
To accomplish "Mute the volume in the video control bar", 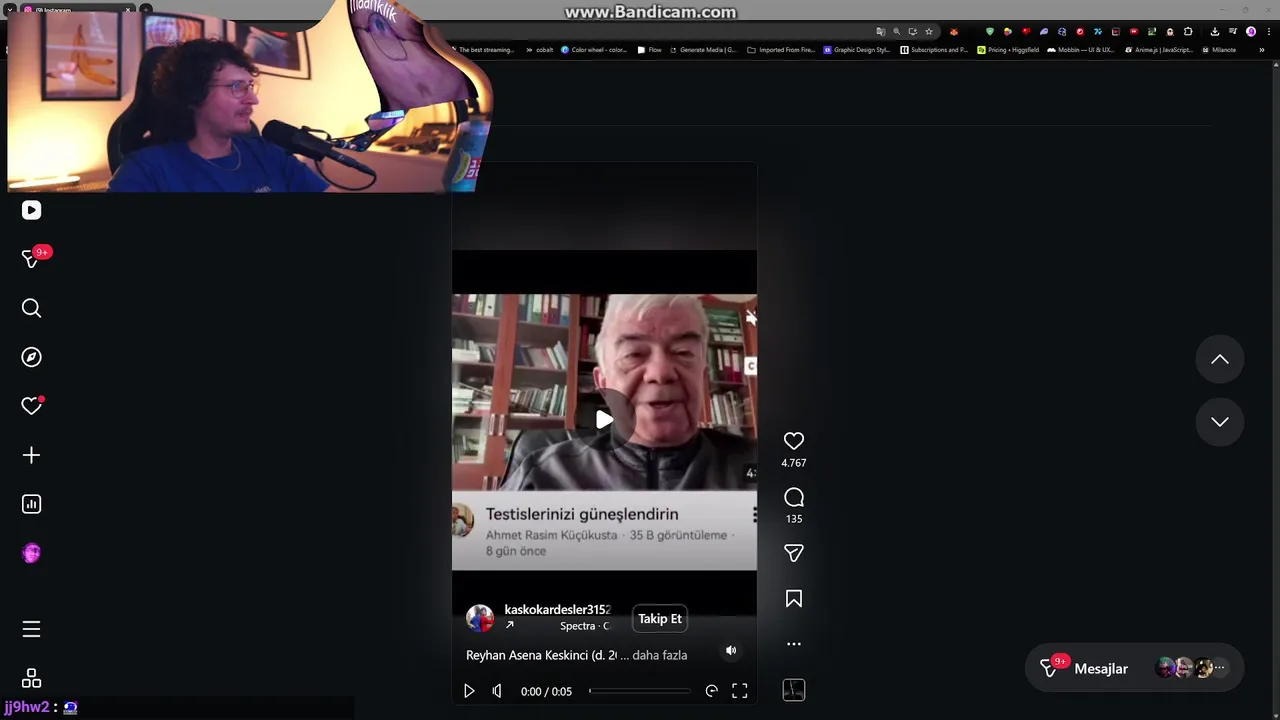I will pyautogui.click(x=497, y=691).
